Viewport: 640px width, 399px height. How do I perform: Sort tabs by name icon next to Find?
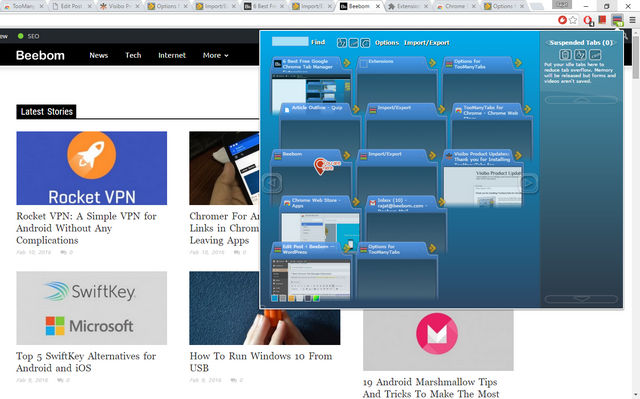342,42
